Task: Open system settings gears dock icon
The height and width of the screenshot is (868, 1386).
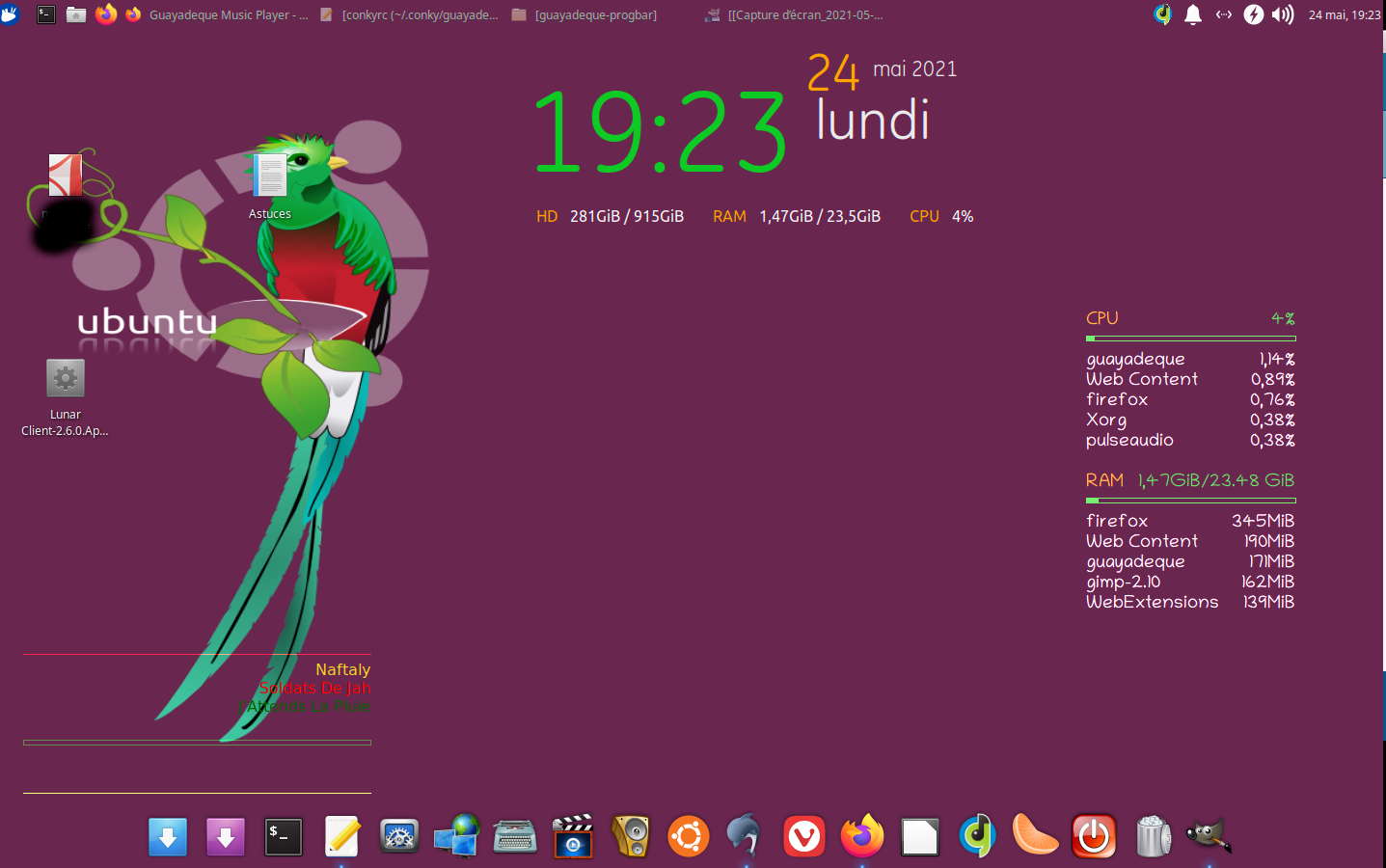Action: tap(399, 836)
